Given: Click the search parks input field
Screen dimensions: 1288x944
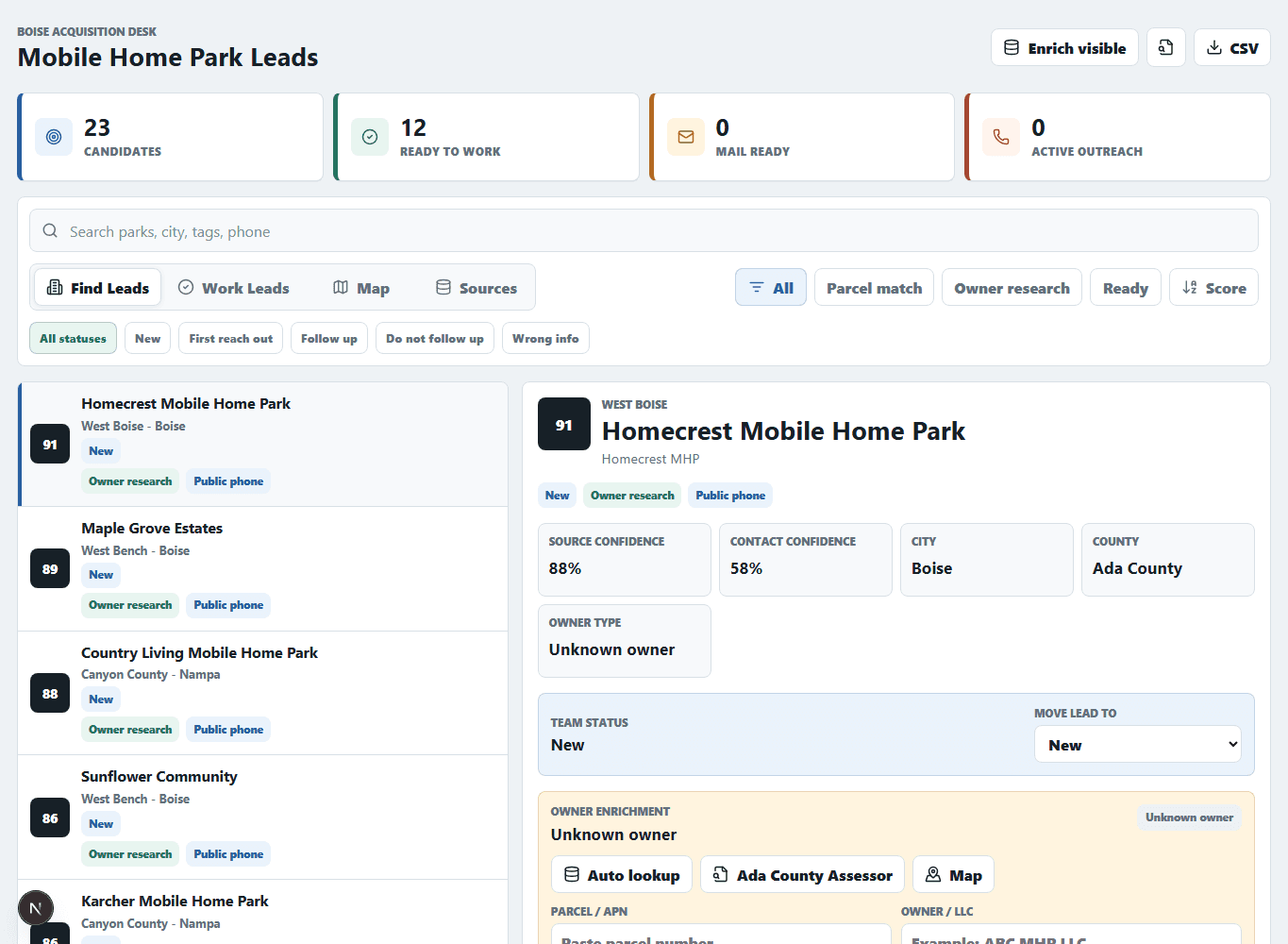Looking at the screenshot, I should 644,231.
